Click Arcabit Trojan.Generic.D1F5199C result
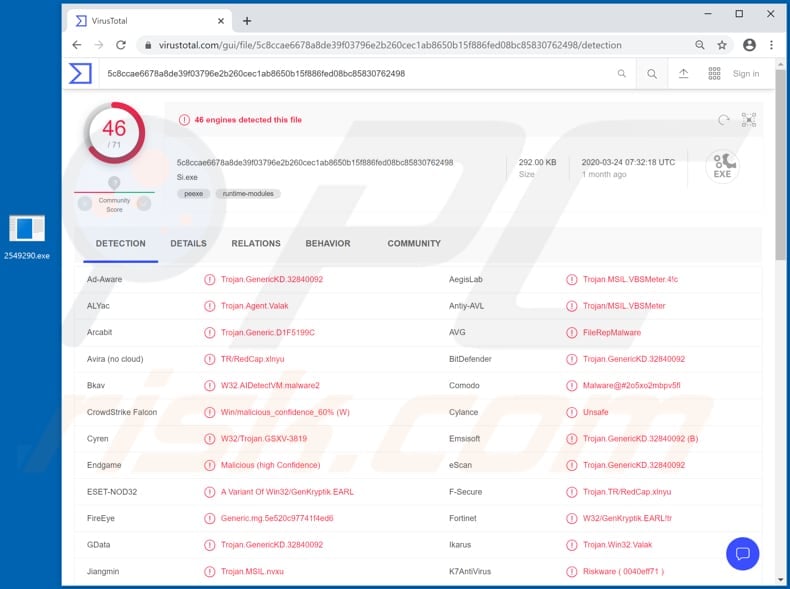This screenshot has height=589, width=790. (x=268, y=333)
